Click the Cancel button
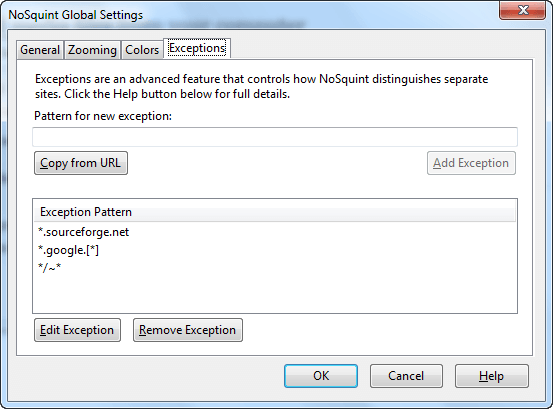Viewport: 553px width, 409px height. pyautogui.click(x=406, y=376)
